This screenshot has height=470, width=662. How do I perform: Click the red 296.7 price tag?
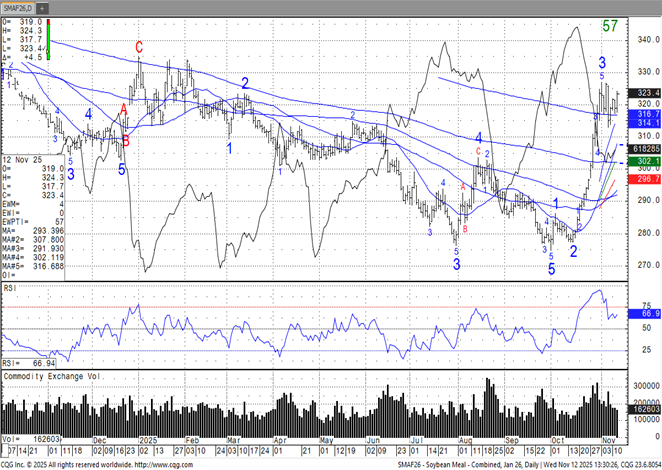tap(645, 178)
